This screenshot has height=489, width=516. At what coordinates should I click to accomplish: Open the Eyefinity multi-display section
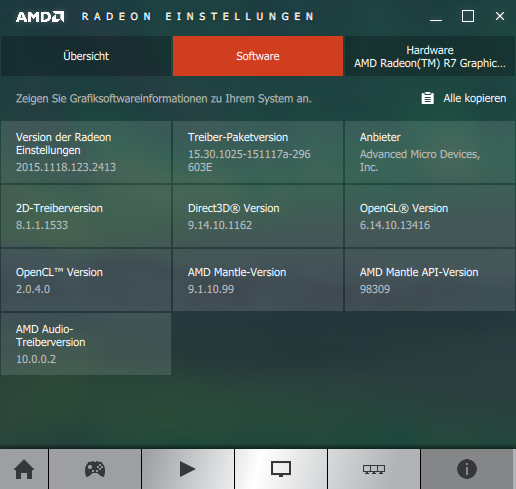[x=374, y=469]
